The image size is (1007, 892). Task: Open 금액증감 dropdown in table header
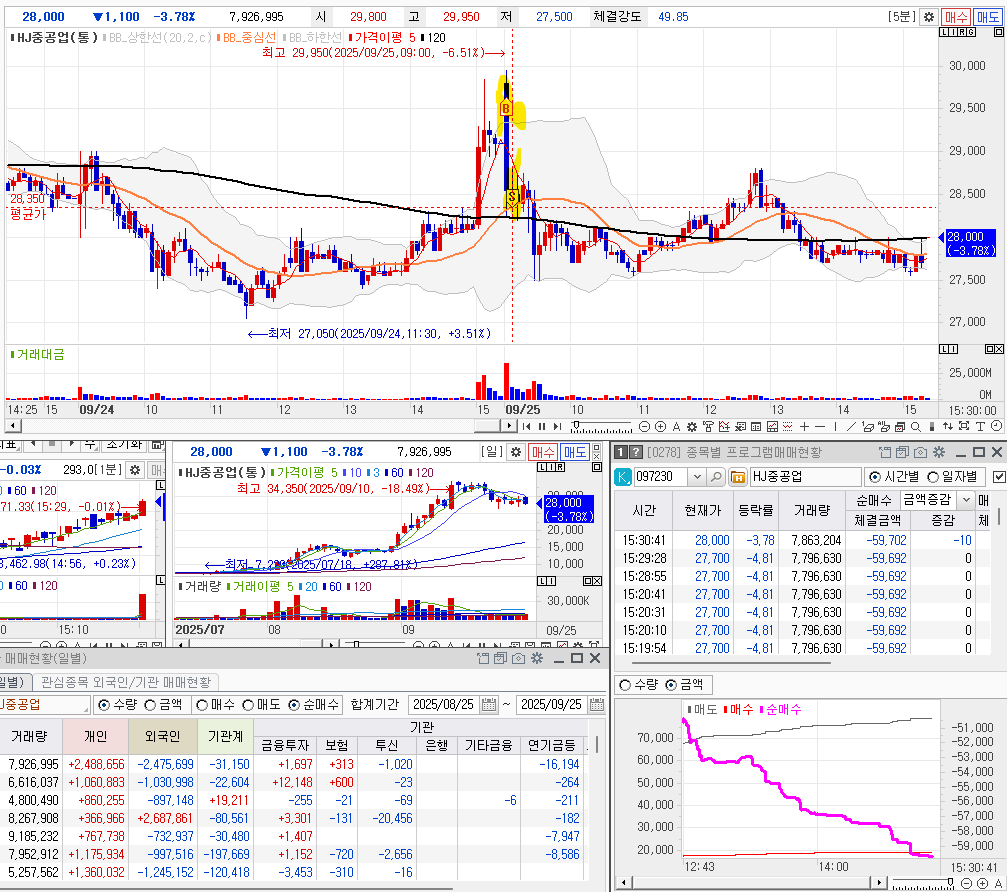(965, 500)
